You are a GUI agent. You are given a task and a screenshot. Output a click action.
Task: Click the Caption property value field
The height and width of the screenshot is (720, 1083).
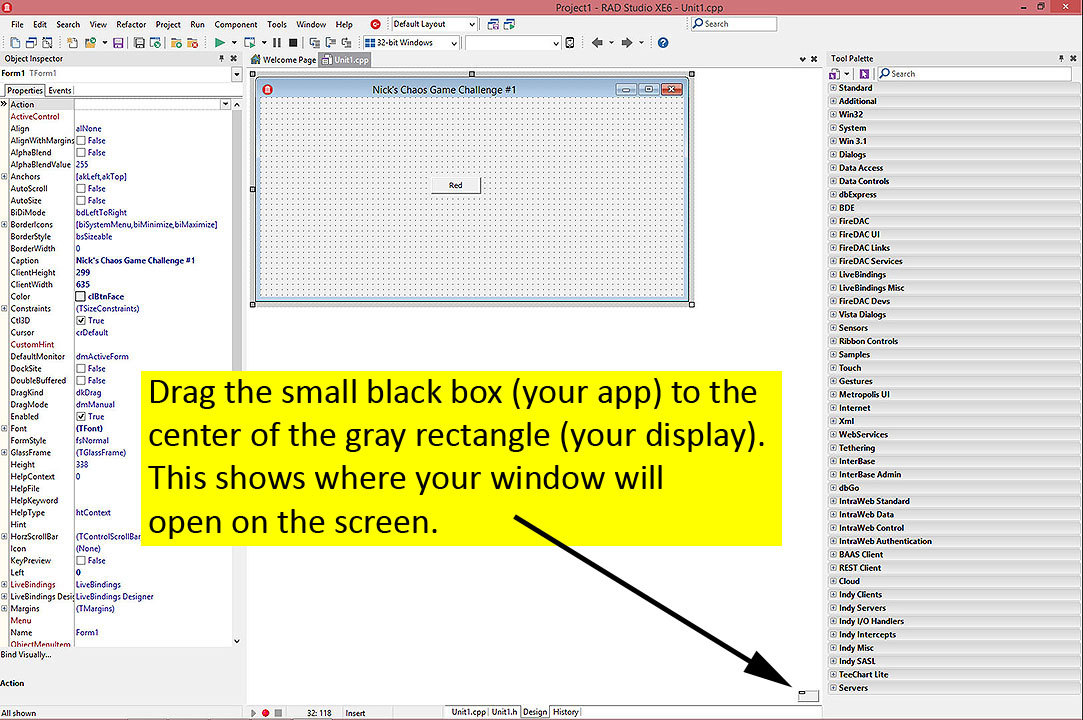(152, 261)
